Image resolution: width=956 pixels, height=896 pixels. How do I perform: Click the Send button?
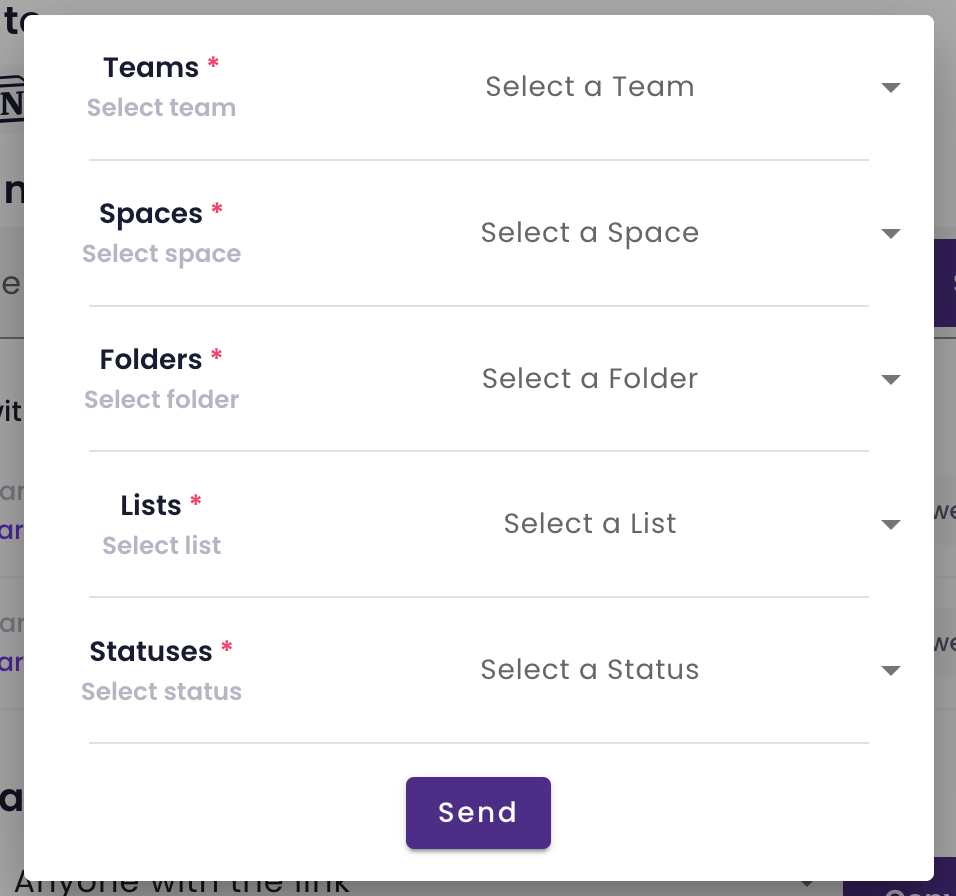click(x=478, y=812)
